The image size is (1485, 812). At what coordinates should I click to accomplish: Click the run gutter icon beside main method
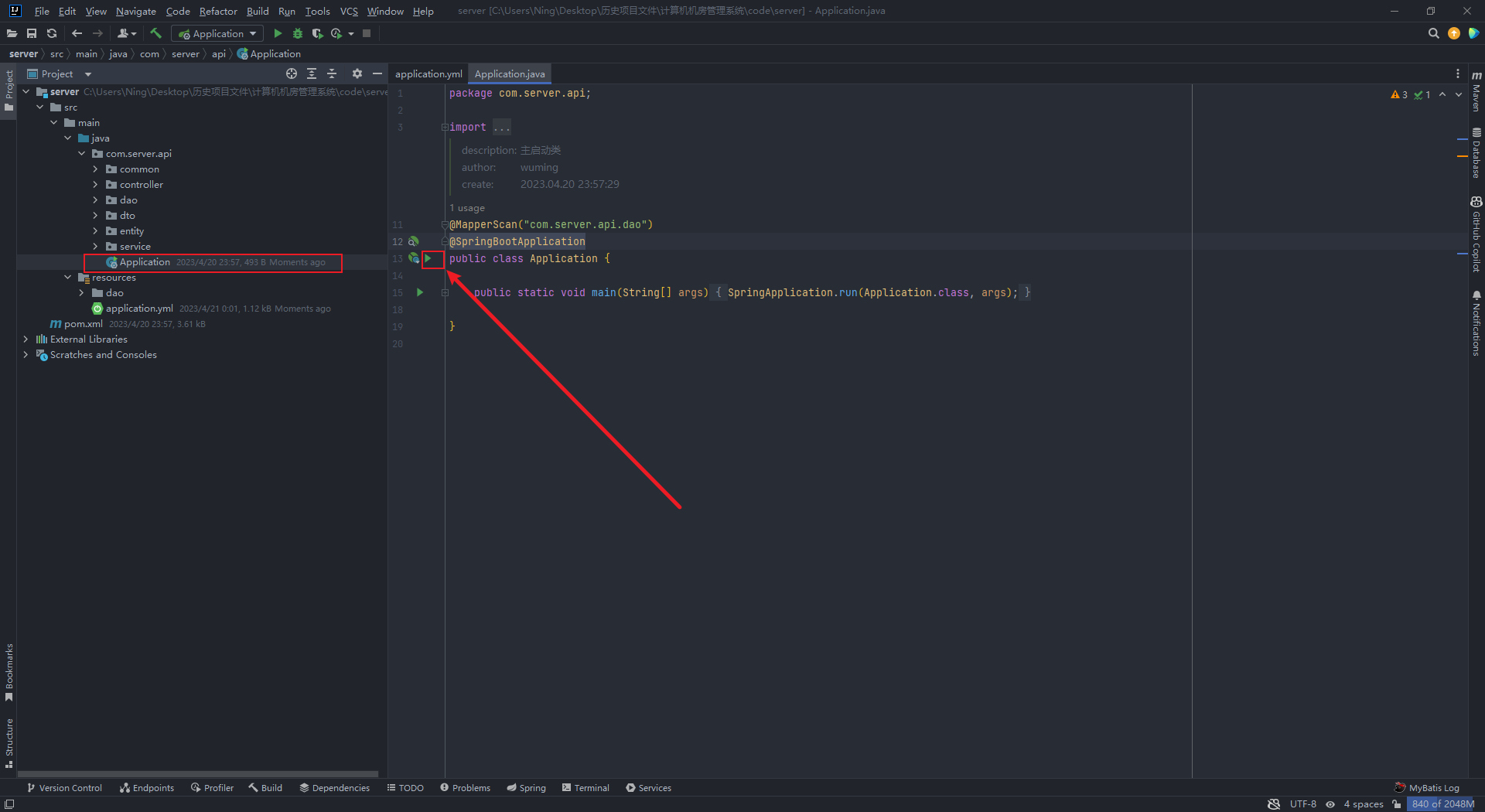pos(420,292)
